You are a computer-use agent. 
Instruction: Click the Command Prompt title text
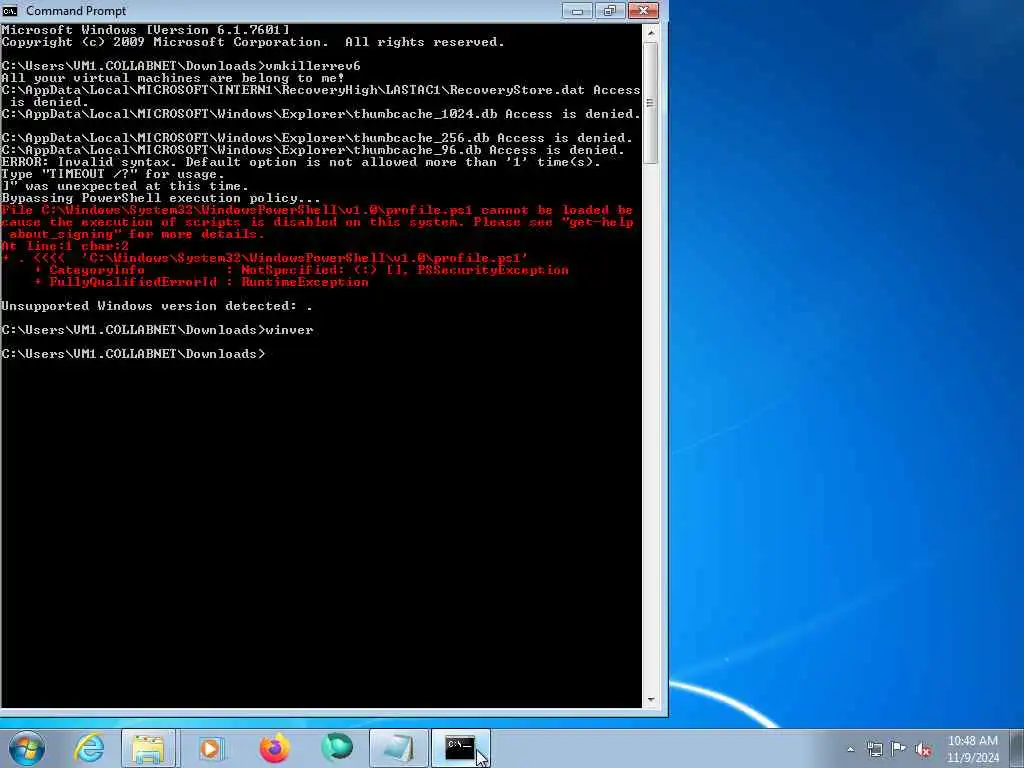pyautogui.click(x=76, y=10)
